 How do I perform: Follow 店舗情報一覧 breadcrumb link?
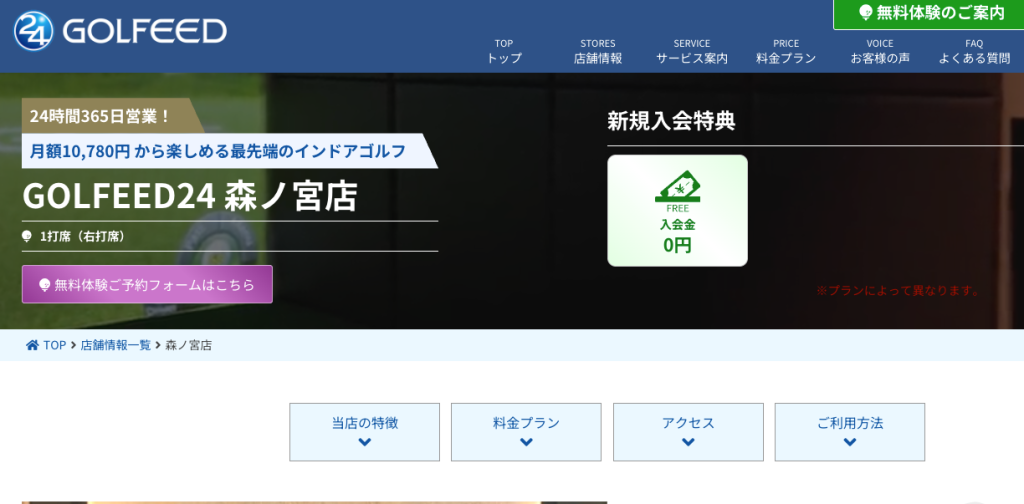tap(116, 345)
